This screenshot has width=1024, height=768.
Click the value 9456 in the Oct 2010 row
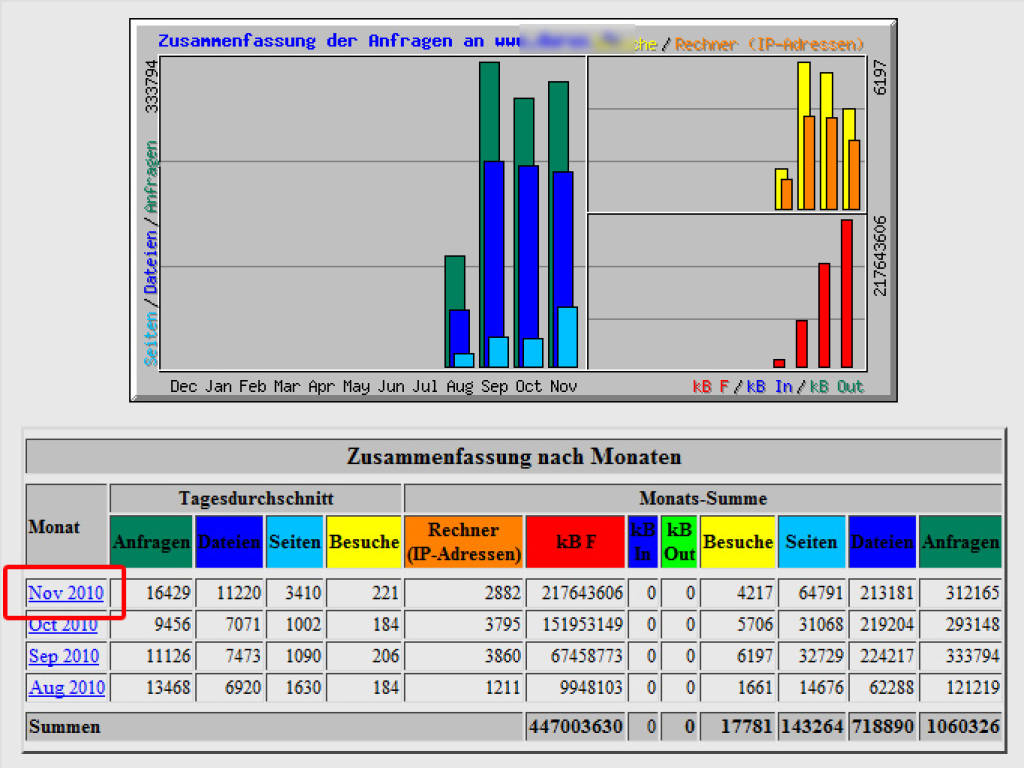tap(172, 624)
